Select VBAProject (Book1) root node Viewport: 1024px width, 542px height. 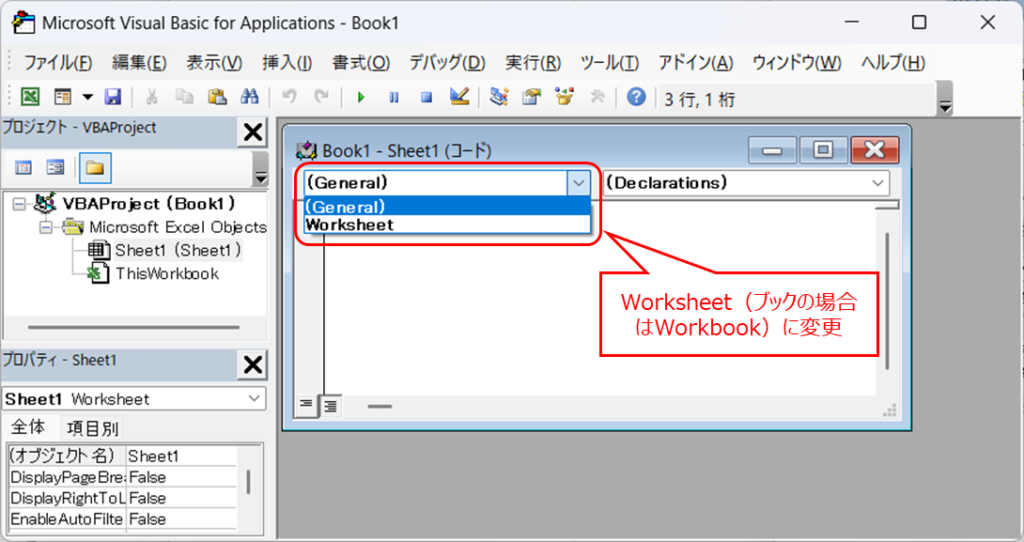[149, 204]
